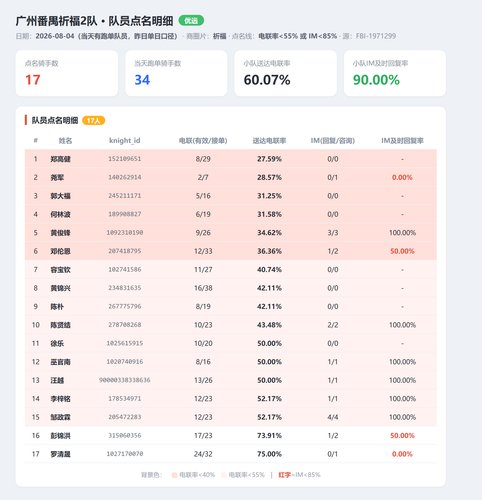The width and height of the screenshot is (482, 500).
Task: Click the 电联率<55% 或 IM<85% threshold text
Action: (x=298, y=36)
